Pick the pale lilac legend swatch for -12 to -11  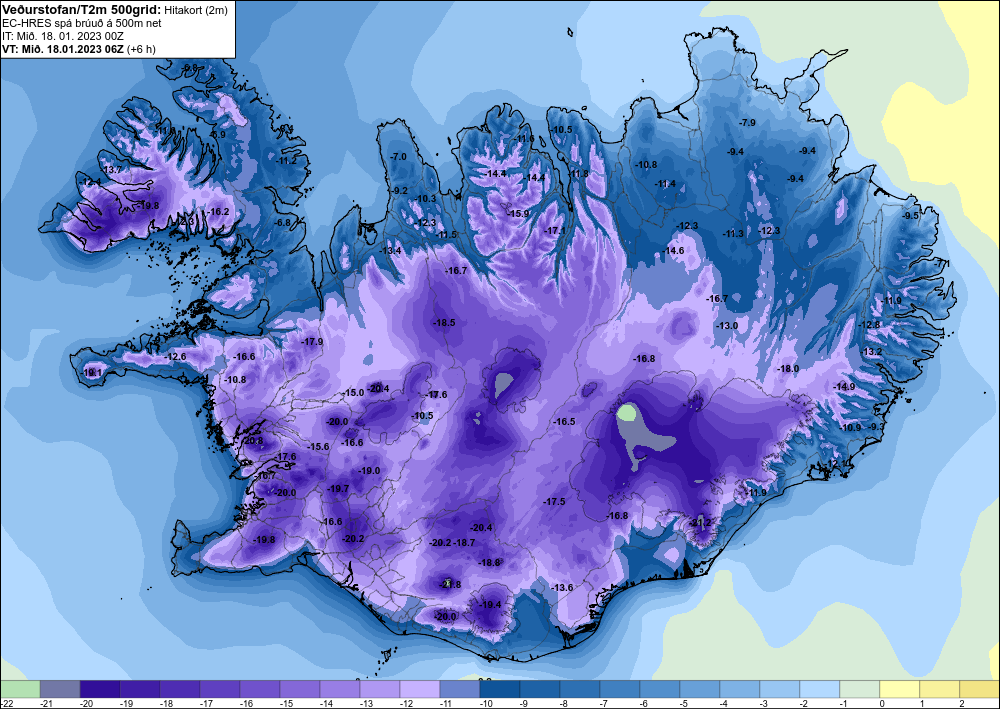[x=420, y=689]
